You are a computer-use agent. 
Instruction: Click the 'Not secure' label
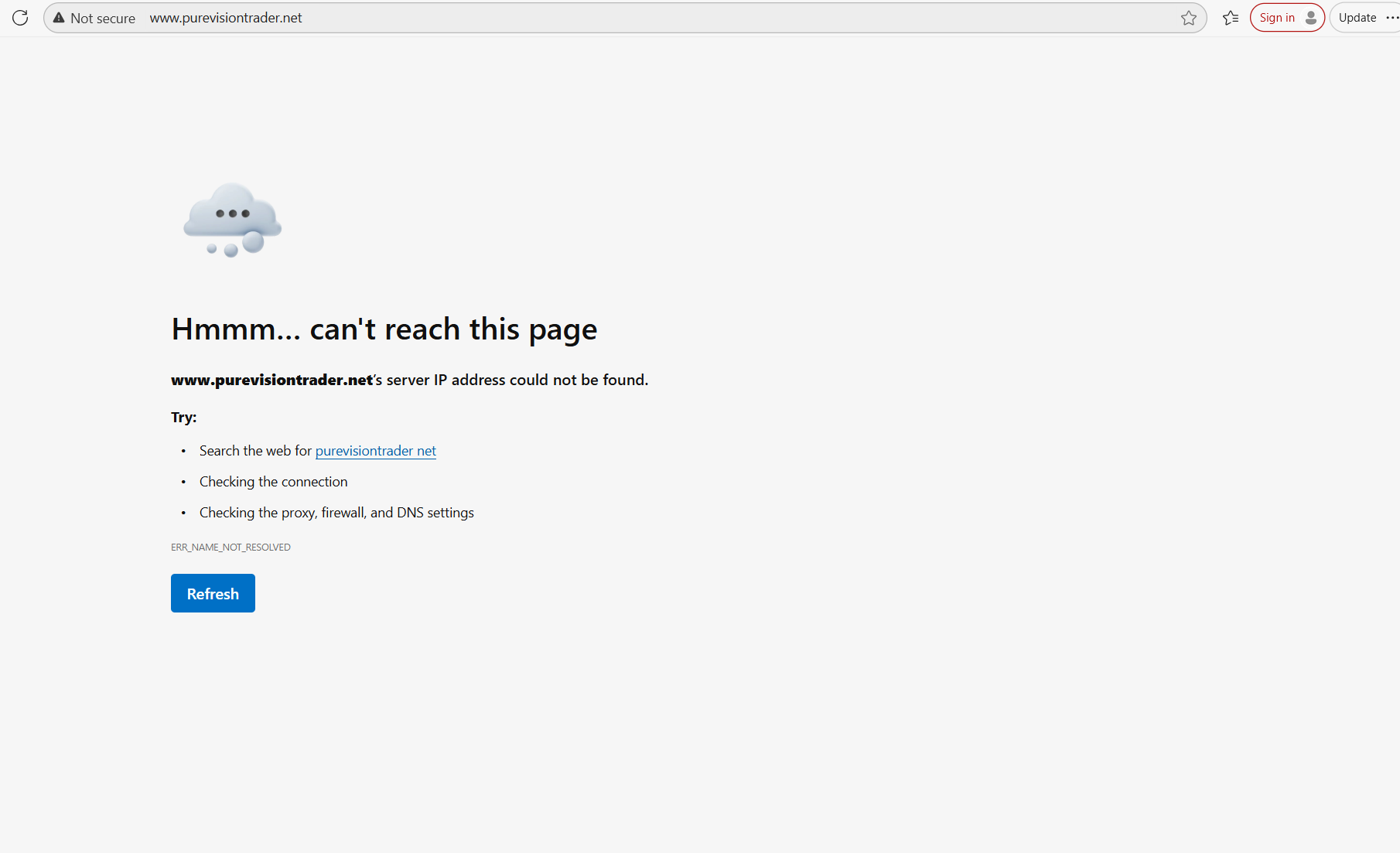pos(103,18)
